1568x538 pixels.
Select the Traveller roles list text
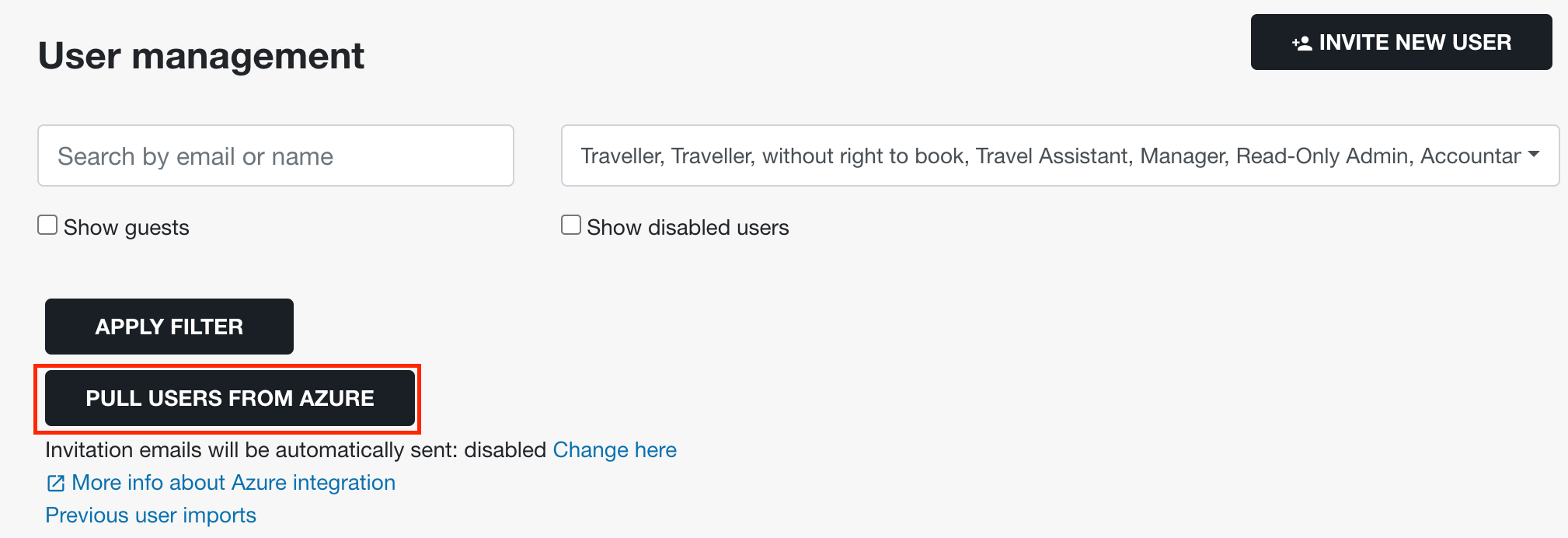point(1051,156)
